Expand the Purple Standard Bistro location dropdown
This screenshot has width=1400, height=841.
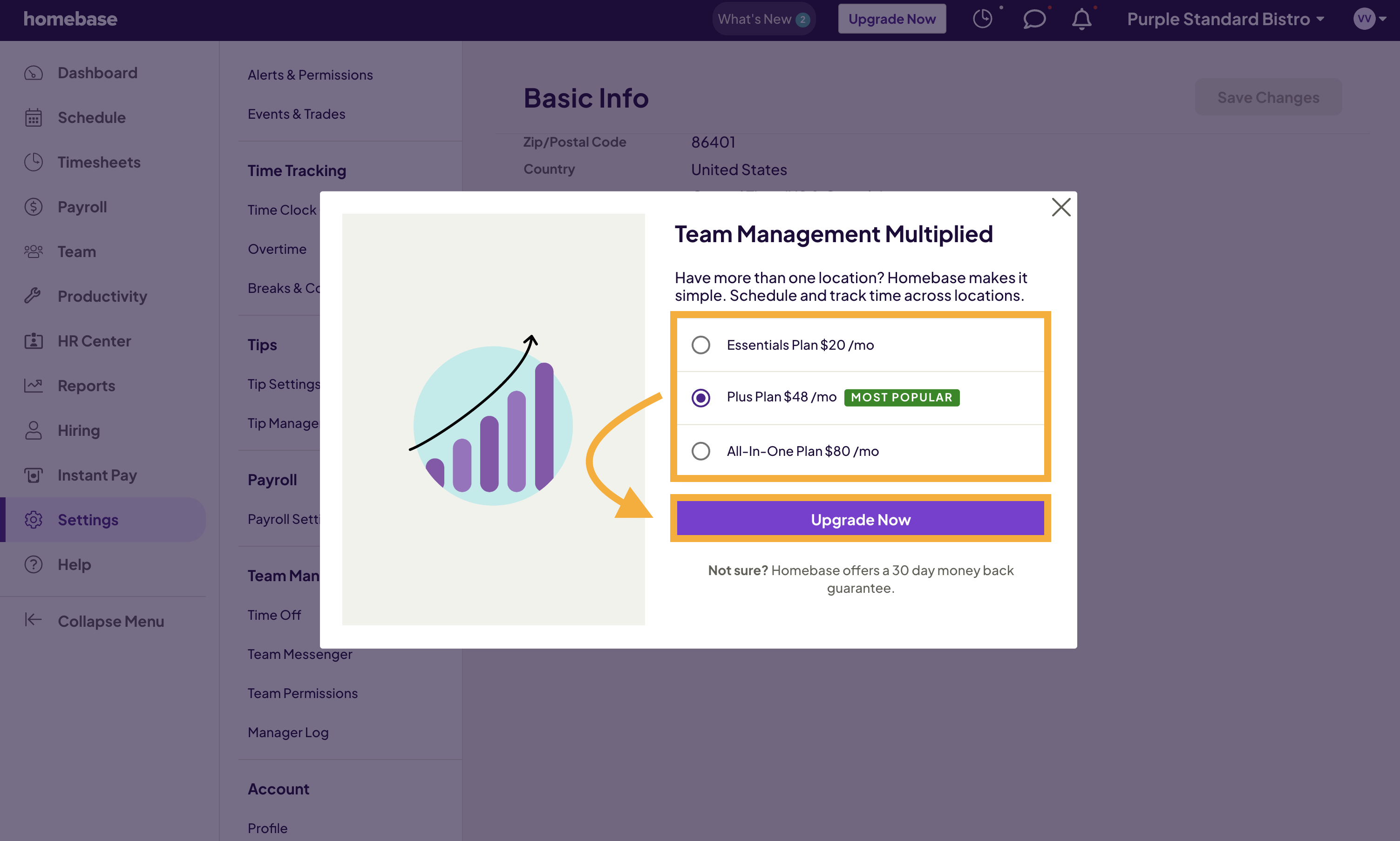click(1225, 19)
